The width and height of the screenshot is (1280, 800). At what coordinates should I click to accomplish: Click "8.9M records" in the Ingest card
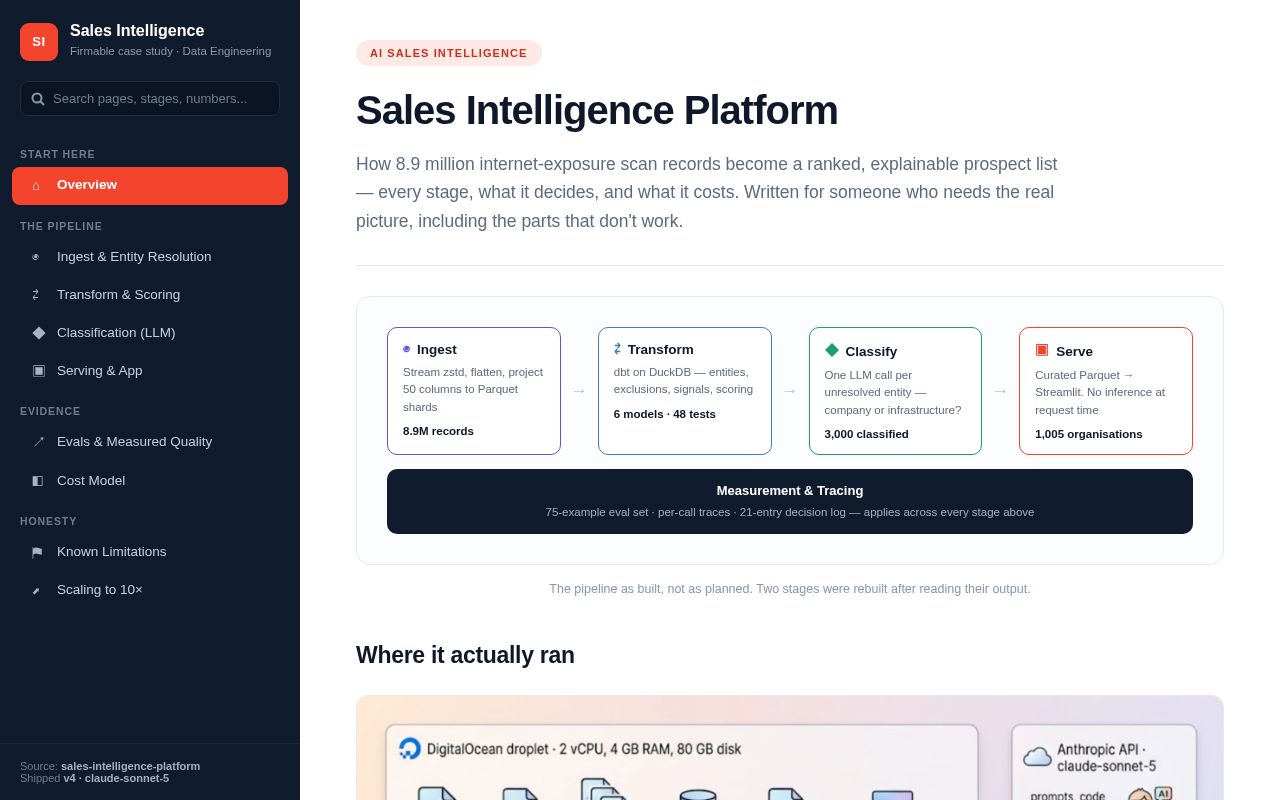coord(438,431)
